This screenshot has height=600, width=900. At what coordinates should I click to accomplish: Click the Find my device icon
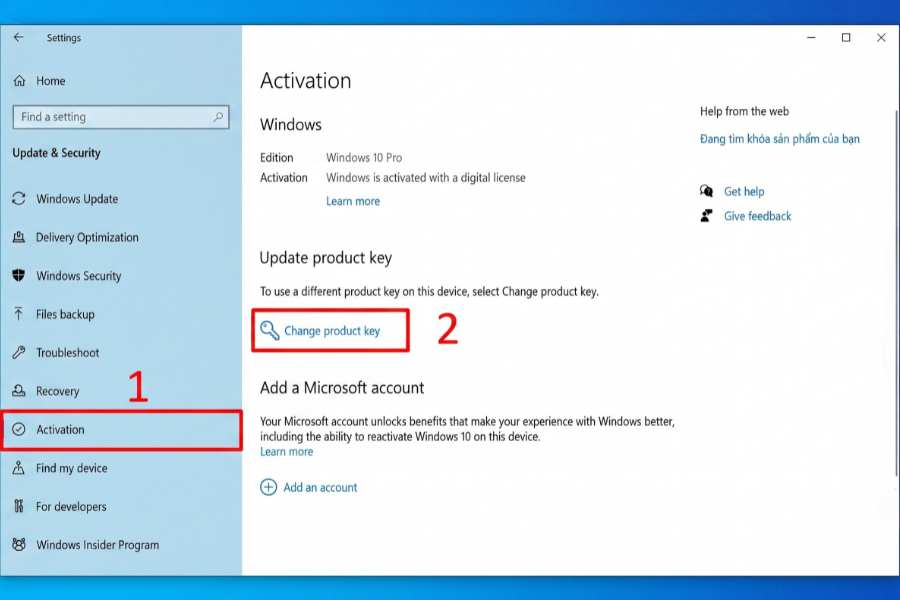(x=18, y=468)
